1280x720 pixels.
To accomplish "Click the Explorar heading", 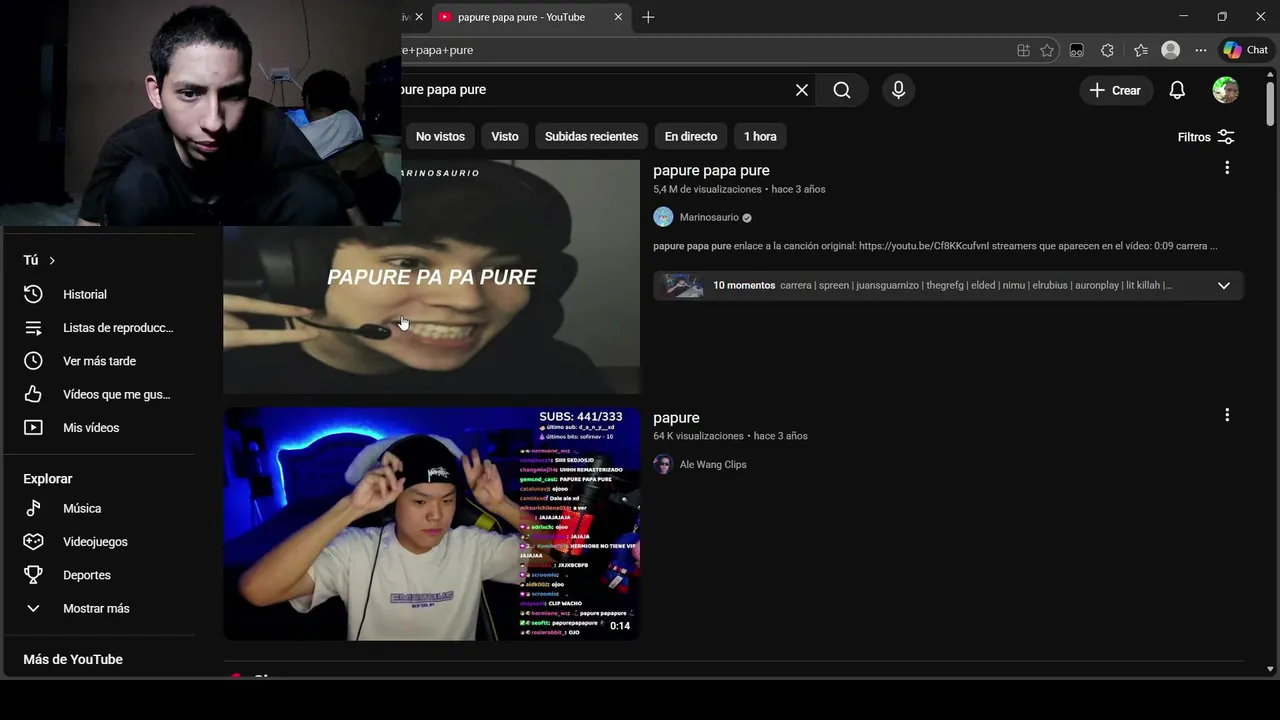I will (48, 479).
